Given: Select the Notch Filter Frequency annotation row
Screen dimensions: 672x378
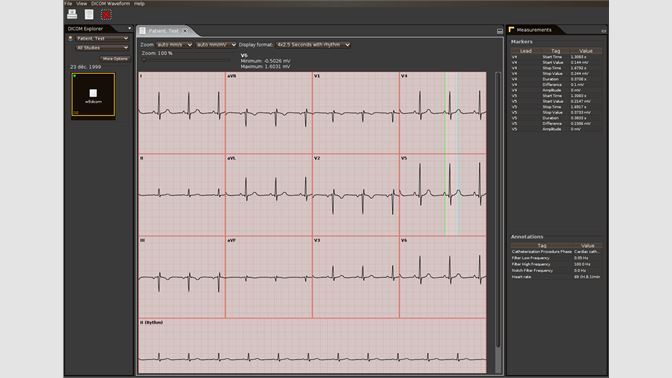Looking at the screenshot, I should 556,270.
